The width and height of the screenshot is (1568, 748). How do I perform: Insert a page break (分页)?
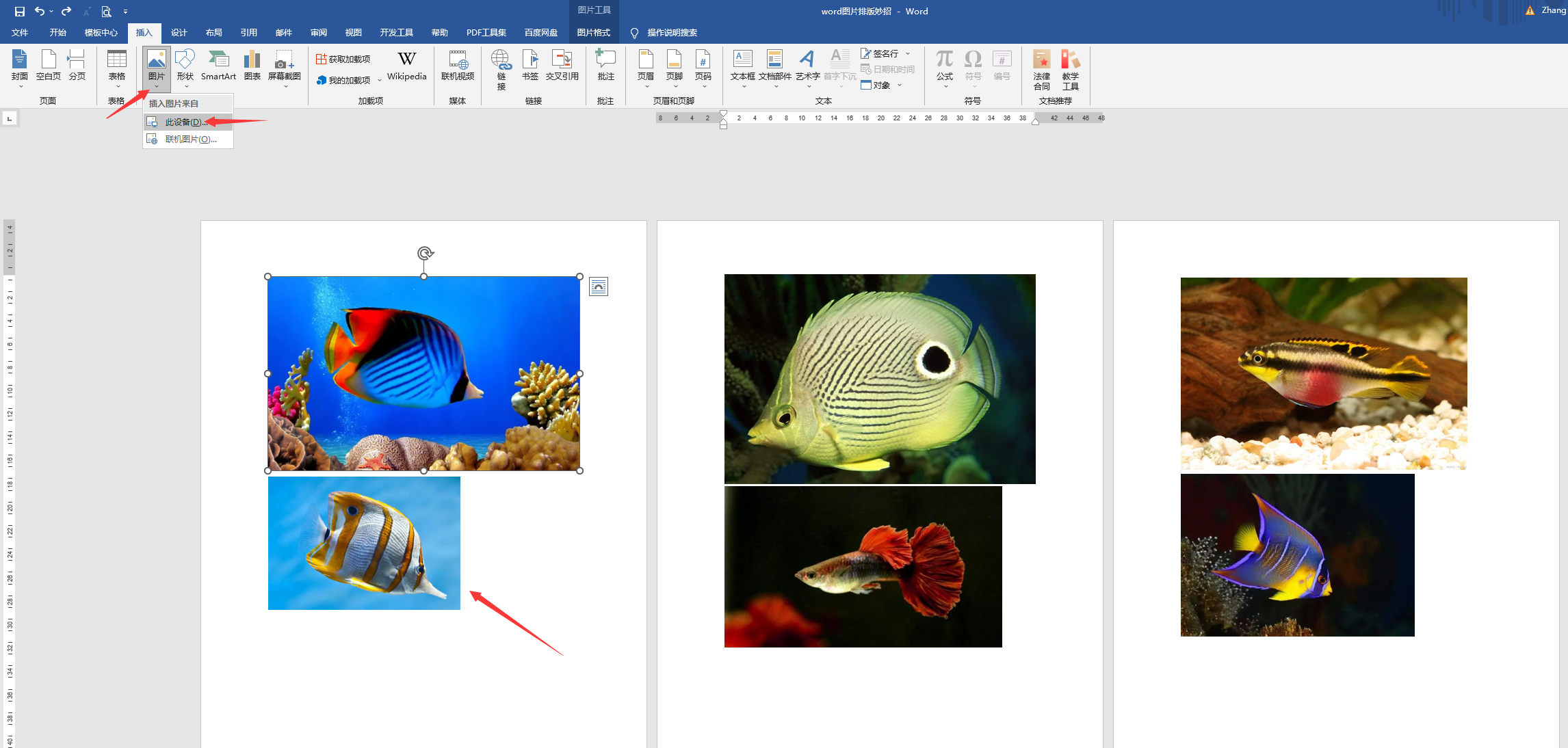77,67
